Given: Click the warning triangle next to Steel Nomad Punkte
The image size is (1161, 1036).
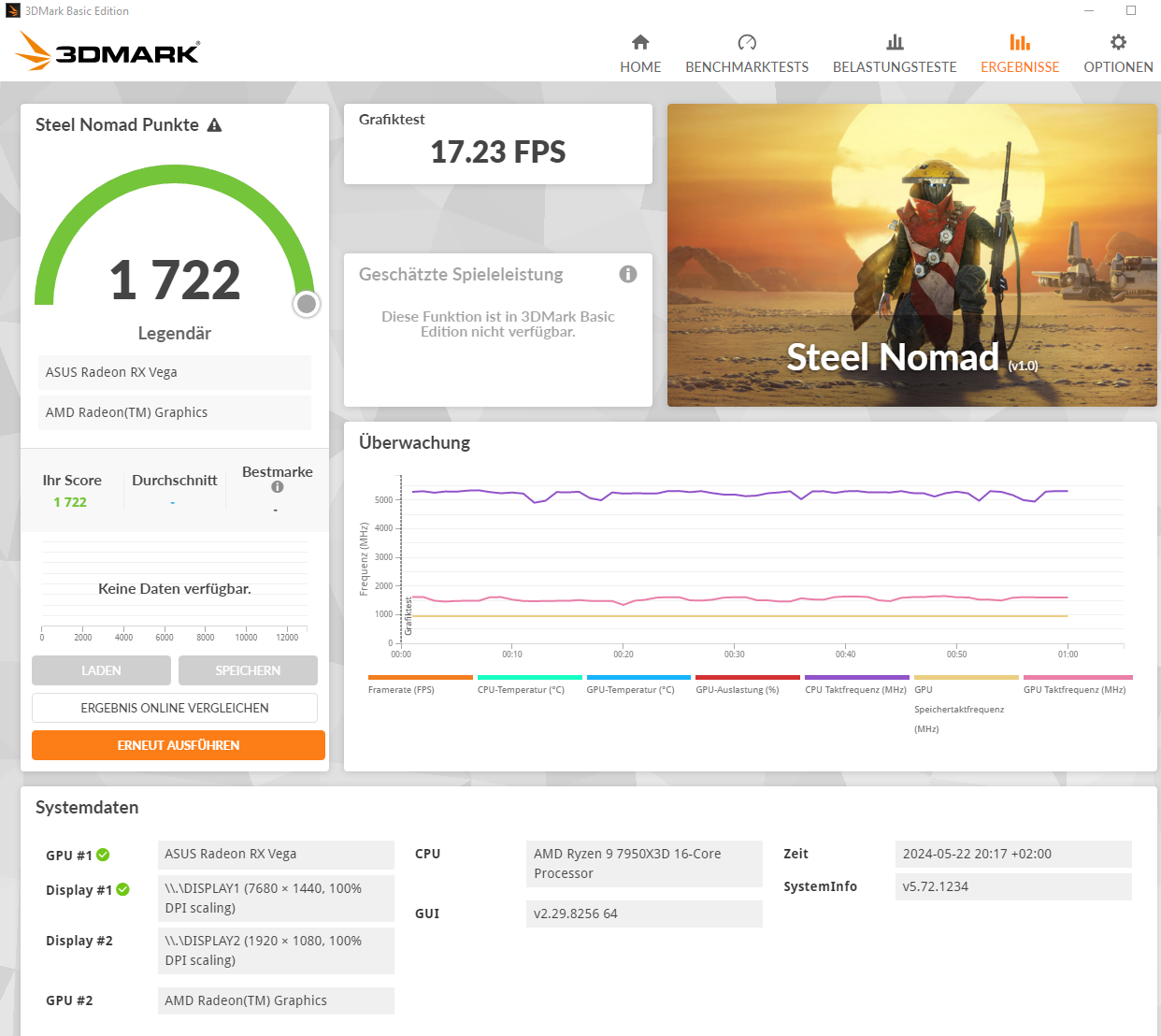Looking at the screenshot, I should click(x=214, y=125).
